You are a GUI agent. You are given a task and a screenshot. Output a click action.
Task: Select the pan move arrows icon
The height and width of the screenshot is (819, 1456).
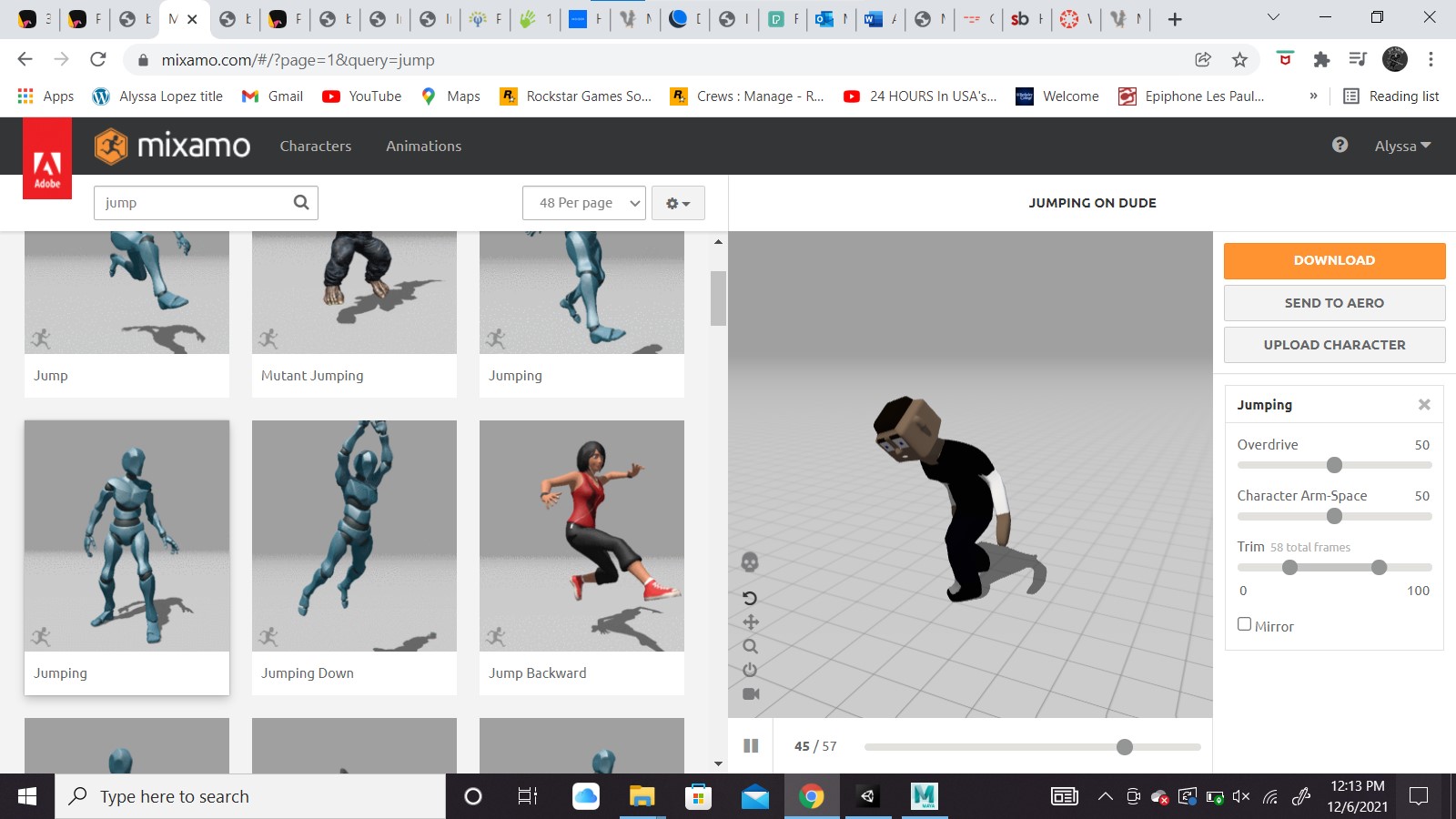point(750,622)
